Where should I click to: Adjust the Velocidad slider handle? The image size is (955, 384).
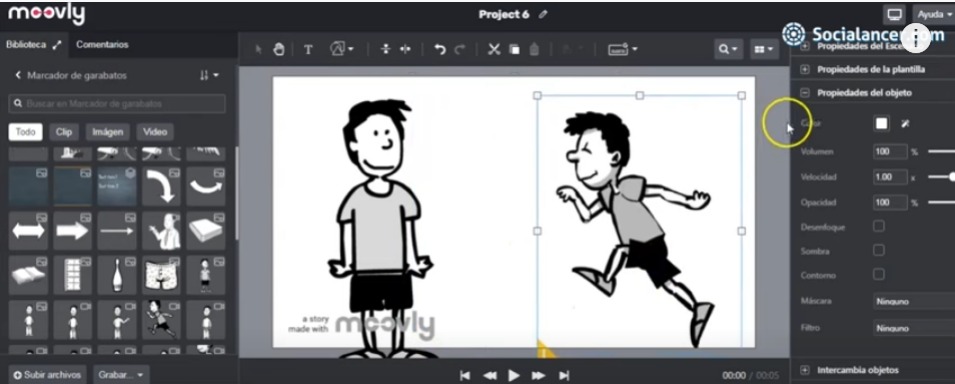(952, 177)
